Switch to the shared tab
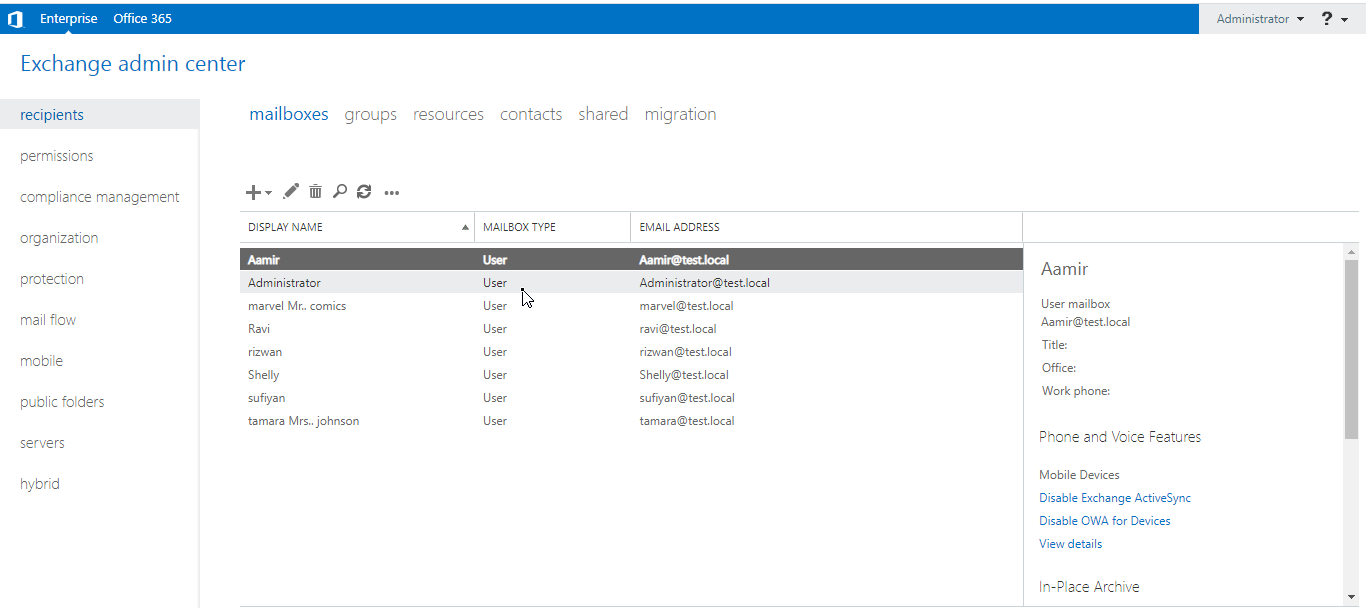 pyautogui.click(x=603, y=114)
